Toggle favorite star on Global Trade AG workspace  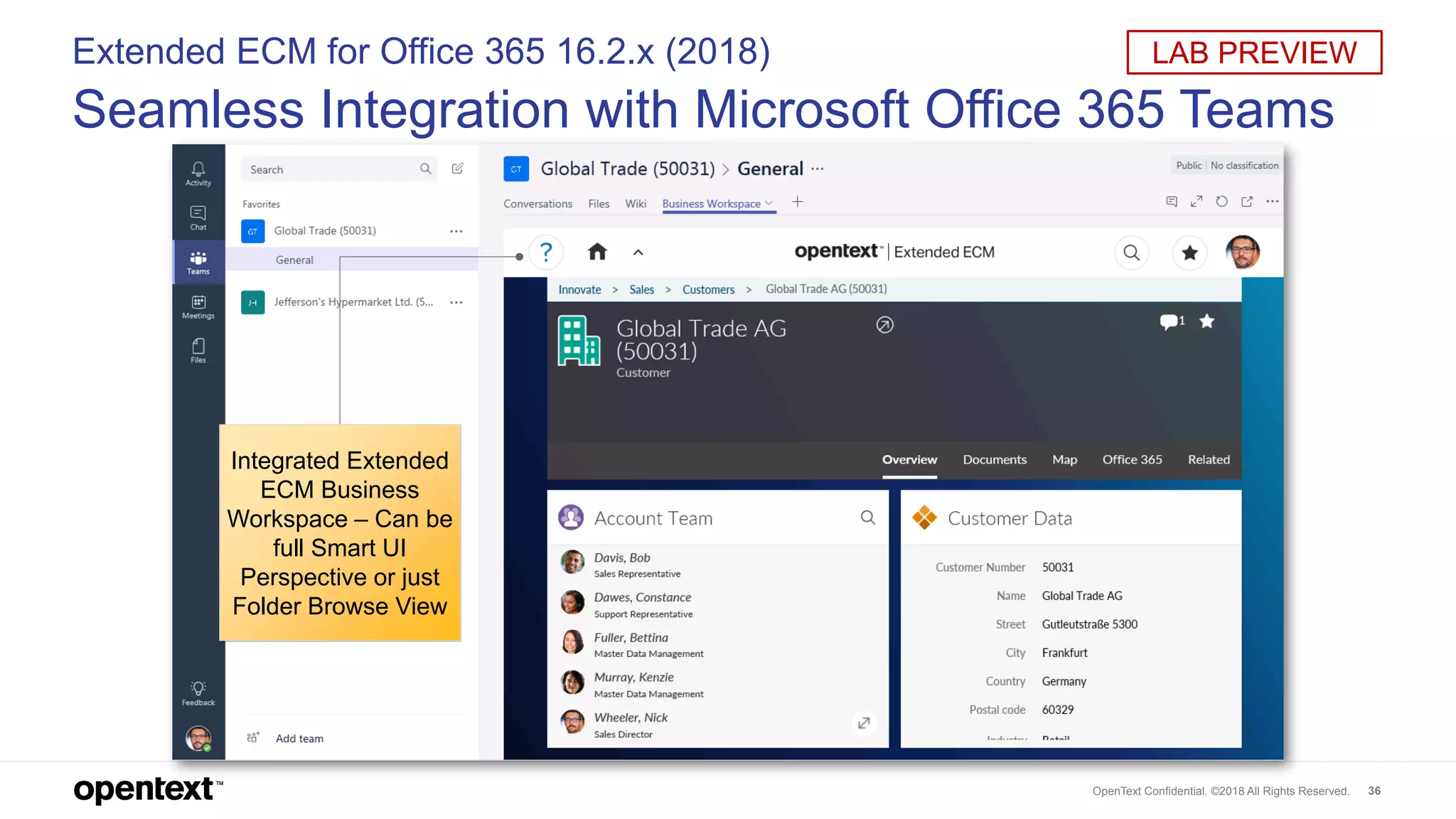(1206, 321)
